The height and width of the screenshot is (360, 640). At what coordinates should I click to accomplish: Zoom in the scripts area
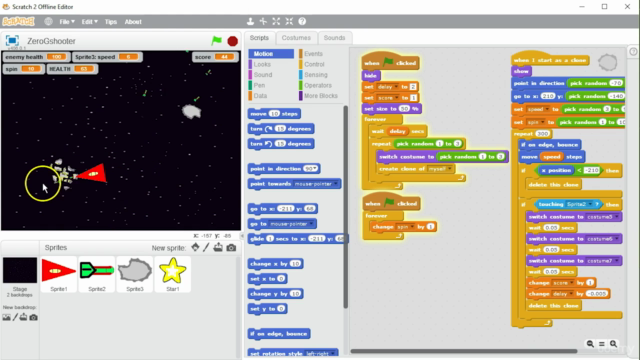click(613, 344)
